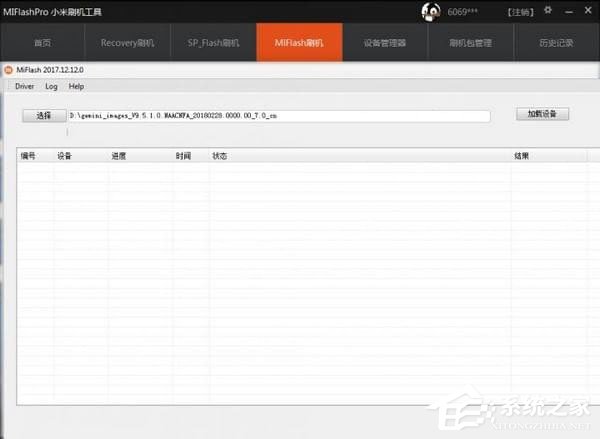Switch to the SP_Flash刷机 tab

click(x=214, y=42)
